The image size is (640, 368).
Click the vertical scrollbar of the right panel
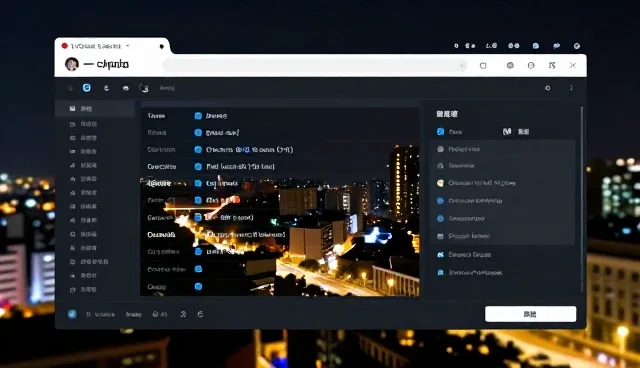point(582,199)
